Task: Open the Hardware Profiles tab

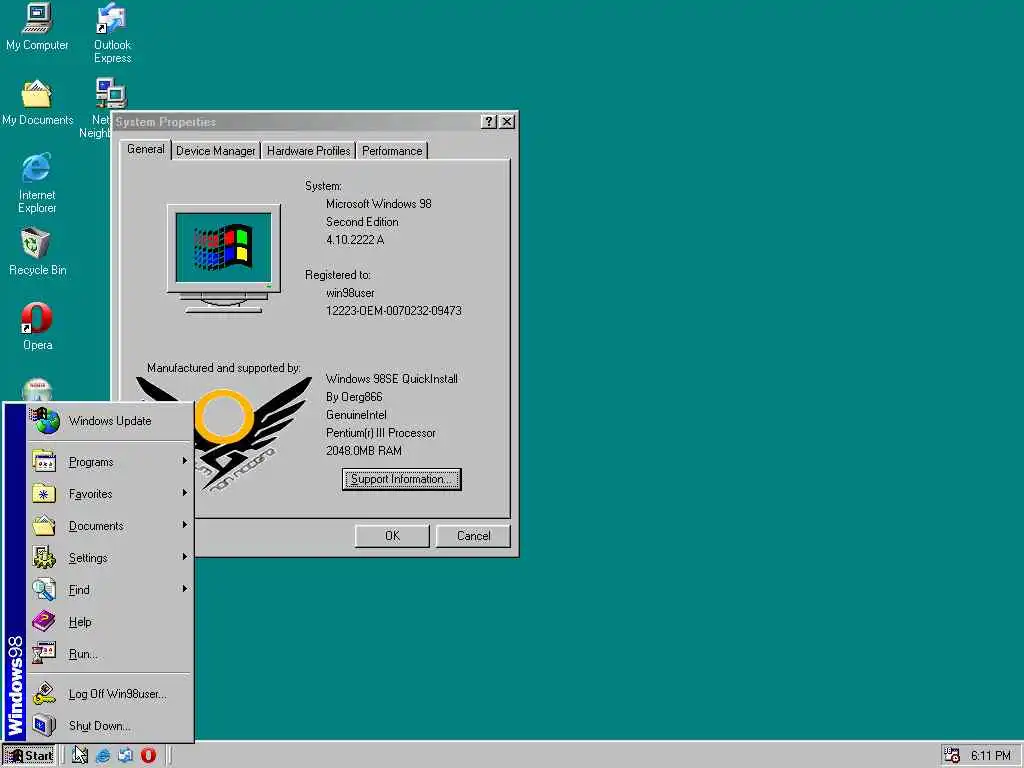Action: click(x=308, y=151)
